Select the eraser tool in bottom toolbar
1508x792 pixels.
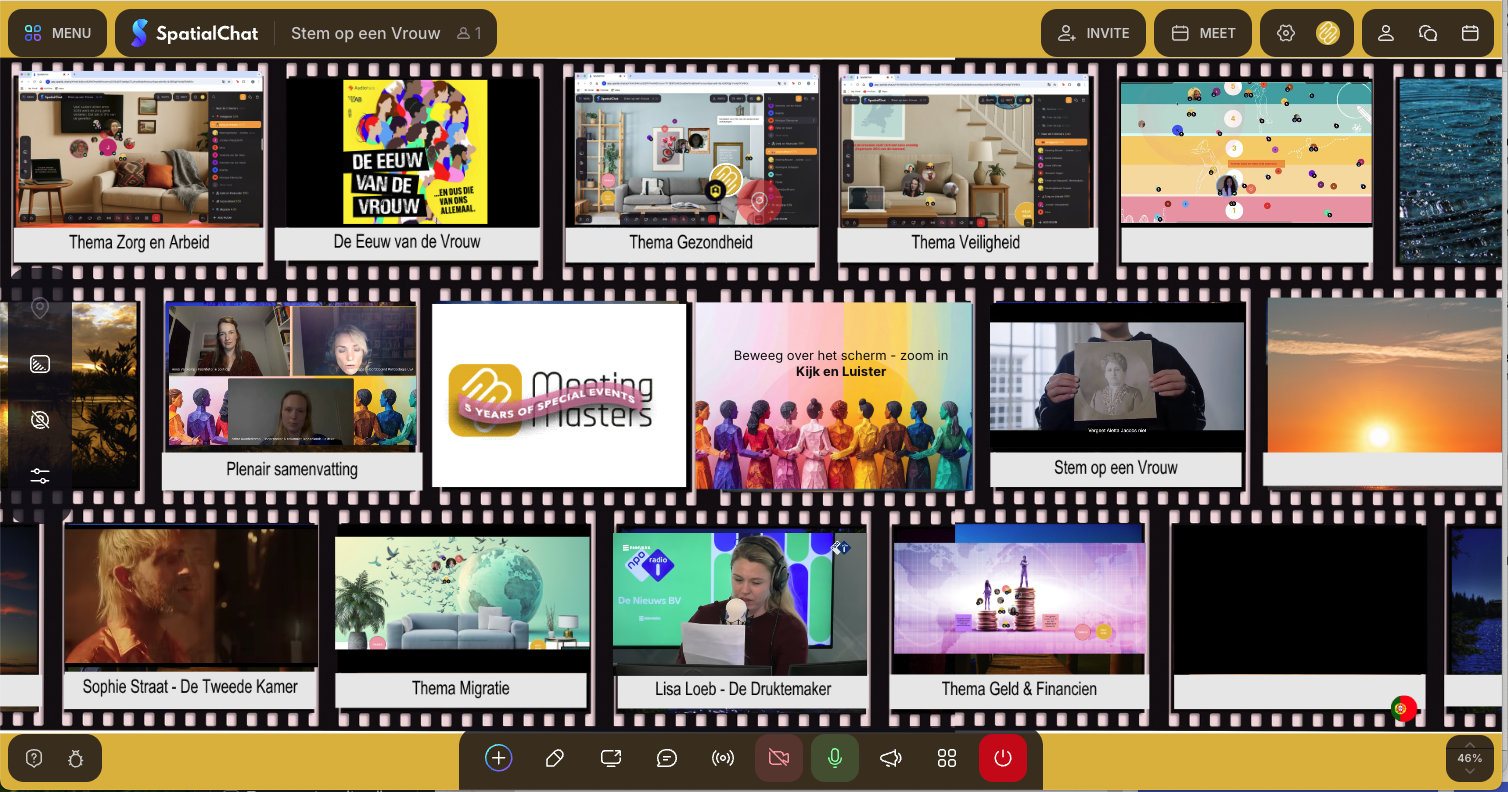[555, 758]
